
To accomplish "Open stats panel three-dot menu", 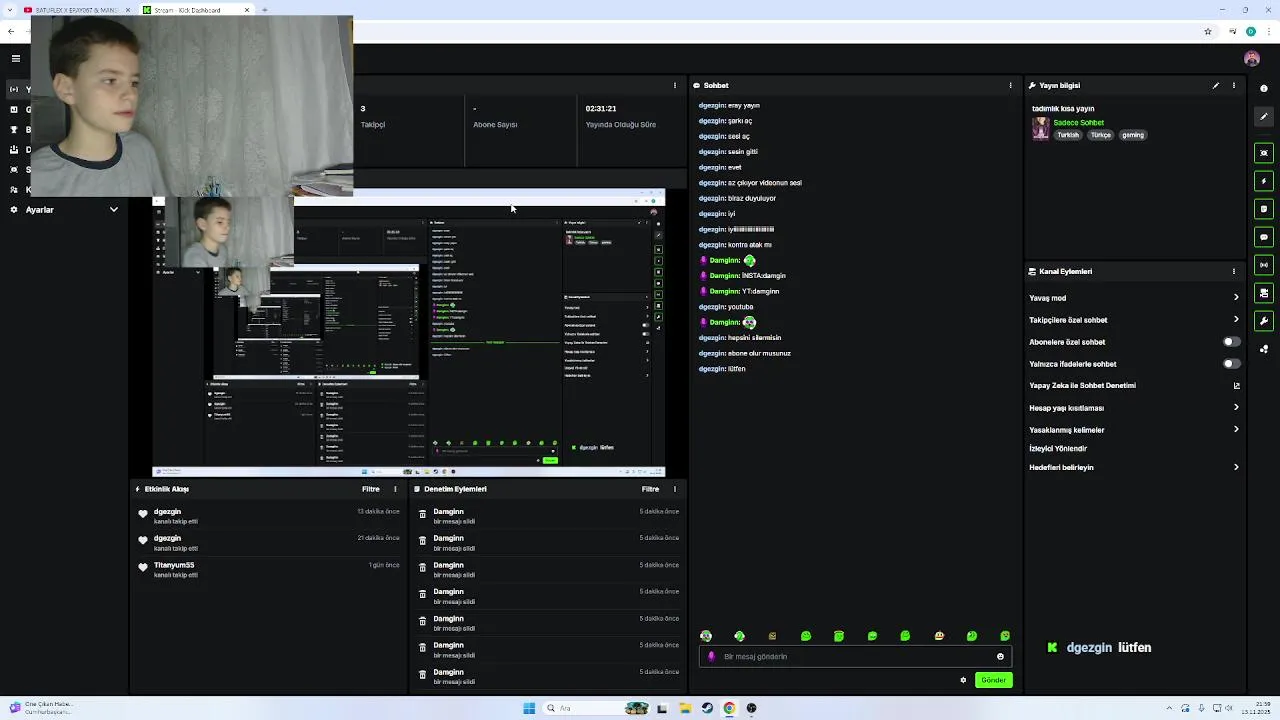I will click(674, 86).
